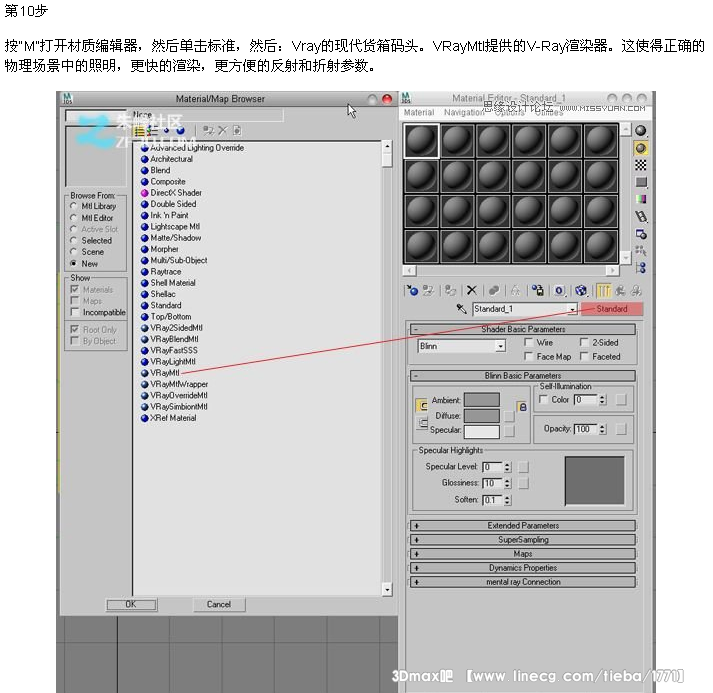
Task: Click the ambient-diffuse lock icon
Action: [x=521, y=407]
